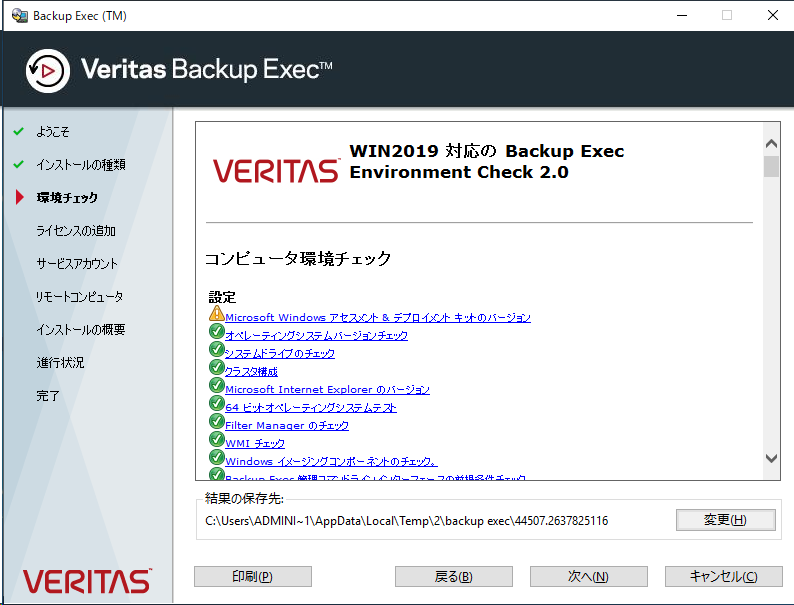
Task: Click the キャンセル(C) button
Action: (724, 577)
